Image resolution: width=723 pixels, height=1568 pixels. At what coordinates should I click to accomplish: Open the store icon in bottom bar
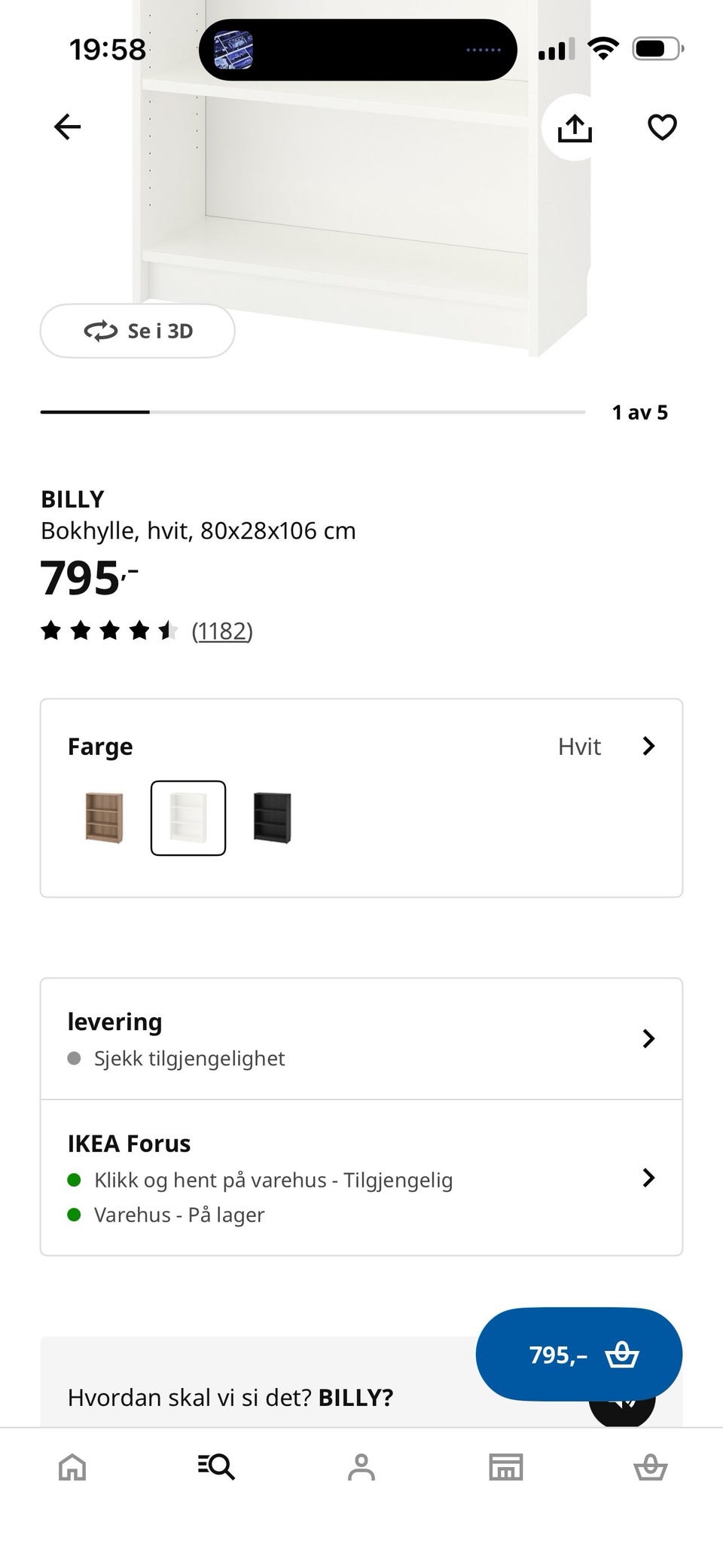point(505,1466)
